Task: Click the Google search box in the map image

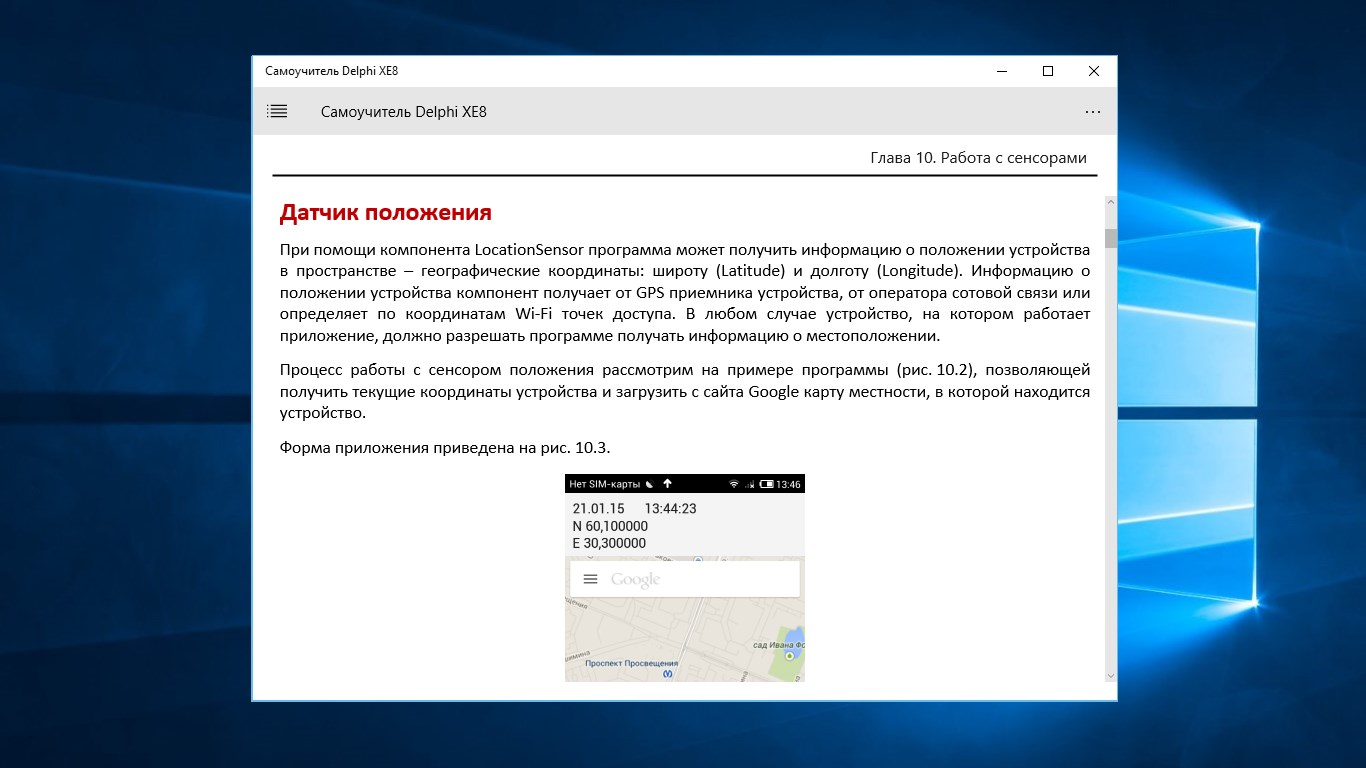Action: click(685, 579)
